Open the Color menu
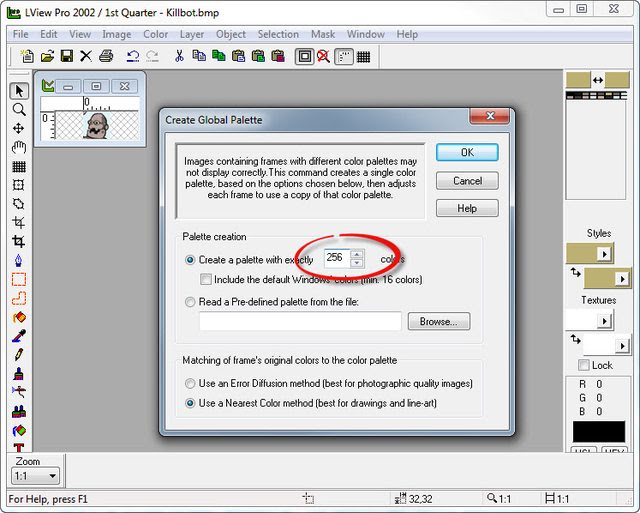This screenshot has width=640, height=513. tap(156, 34)
